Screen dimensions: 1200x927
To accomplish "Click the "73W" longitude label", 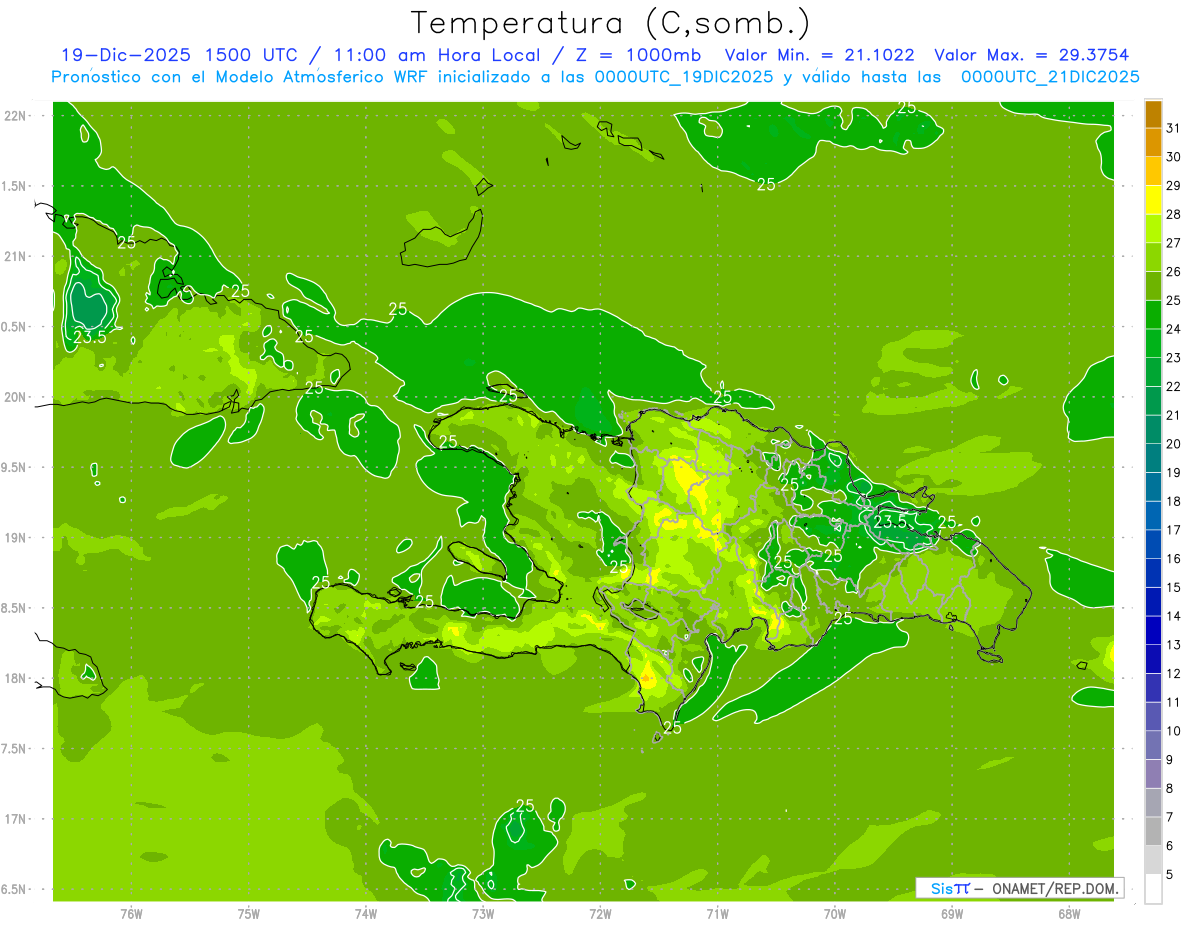I will click(x=483, y=914).
